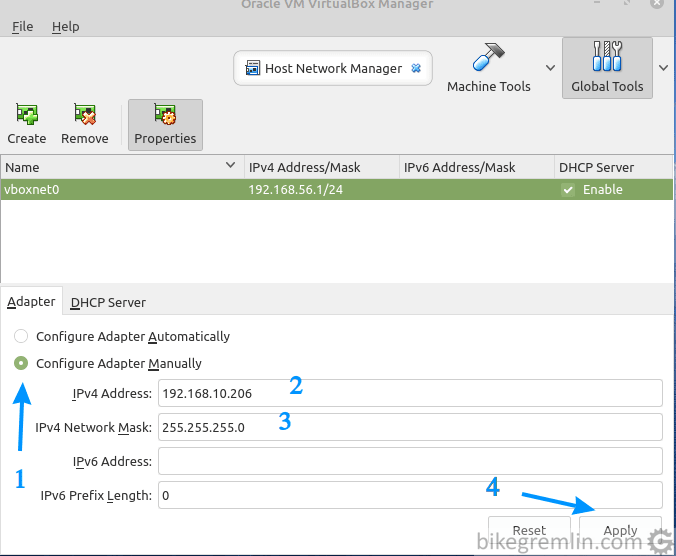This screenshot has width=676, height=556.
Task: Expand the Machine Tools dropdown arrow
Action: 550,68
